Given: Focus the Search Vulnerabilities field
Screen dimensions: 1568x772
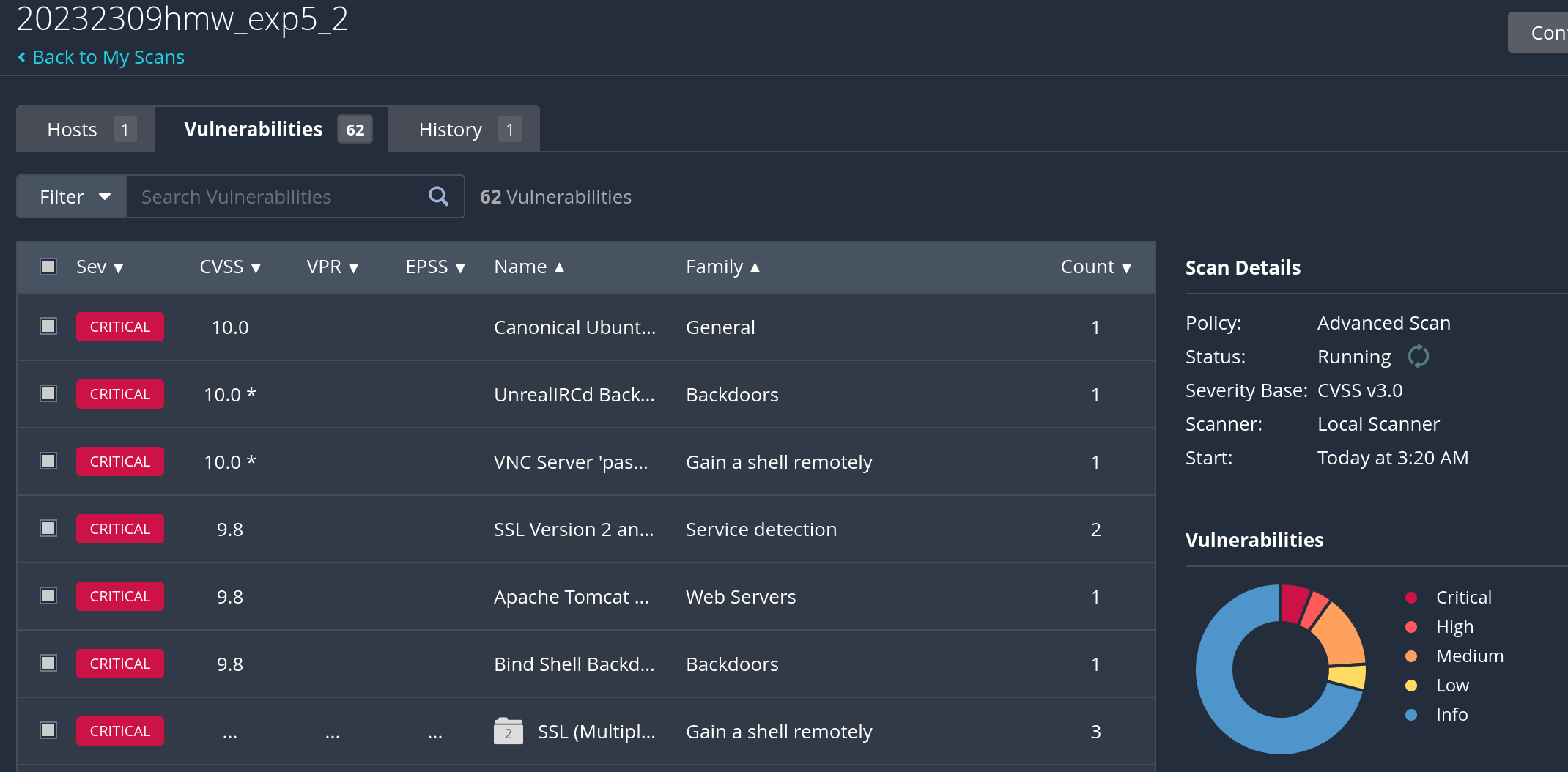Looking at the screenshot, I should coord(278,196).
